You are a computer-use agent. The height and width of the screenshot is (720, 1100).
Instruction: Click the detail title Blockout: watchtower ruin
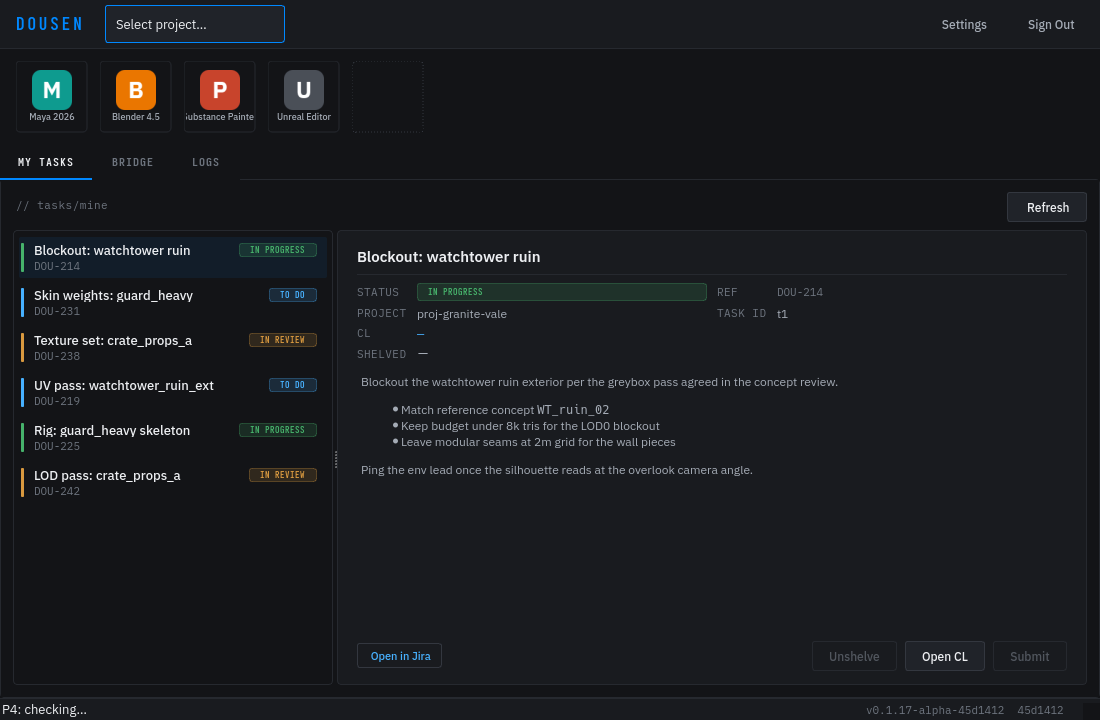point(448,257)
